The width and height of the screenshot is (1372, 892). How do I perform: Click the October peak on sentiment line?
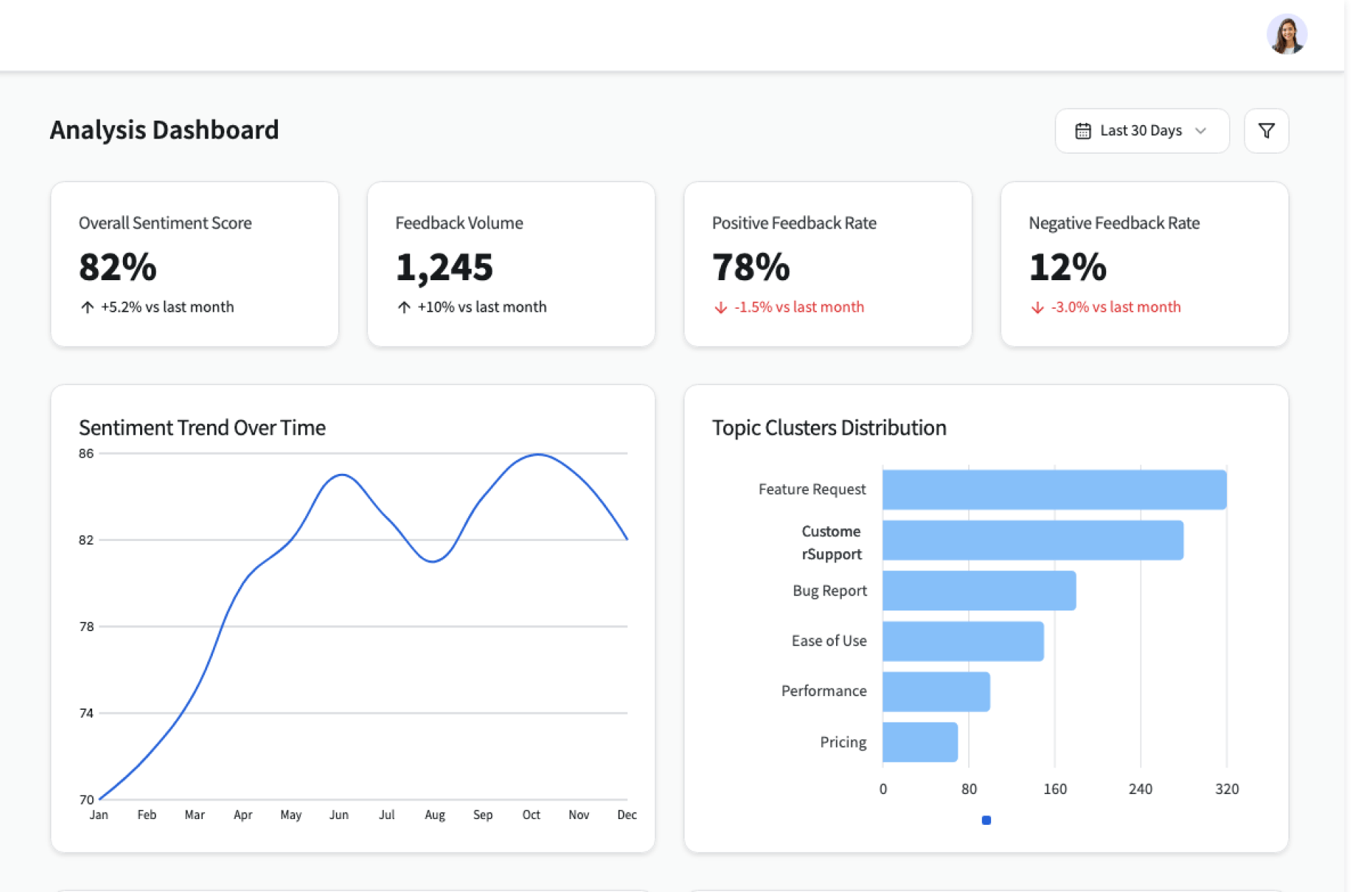point(537,455)
